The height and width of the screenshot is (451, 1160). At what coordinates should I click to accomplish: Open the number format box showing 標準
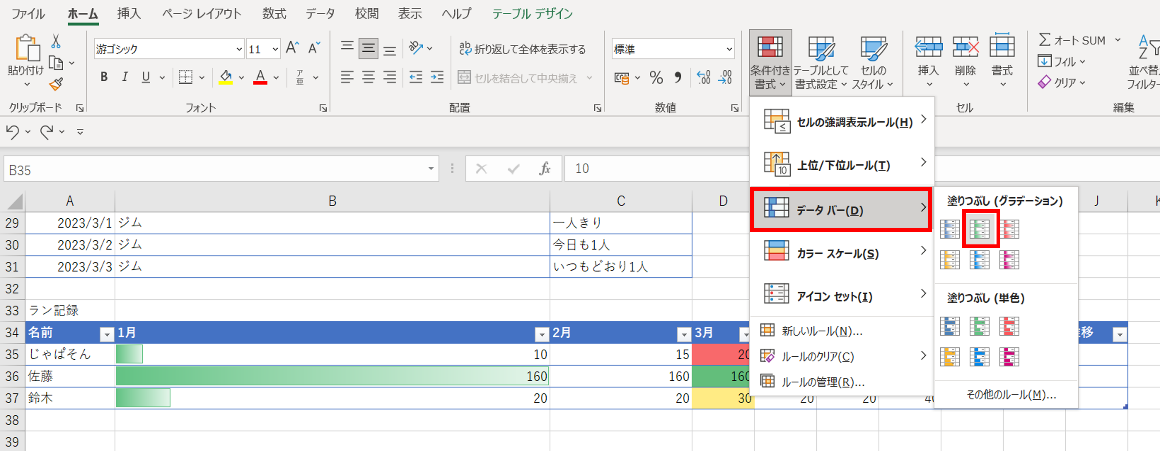tap(673, 50)
